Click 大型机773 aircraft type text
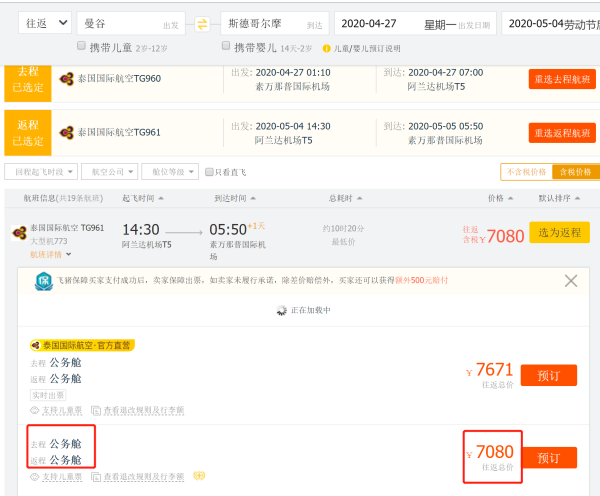Image resolution: width=600 pixels, height=496 pixels. (49, 241)
